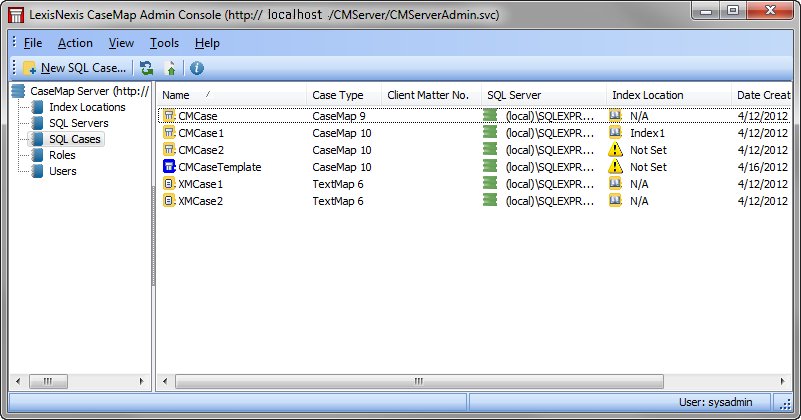Click the case list scroll right arrow
This screenshot has height=420, width=801.
(x=783, y=381)
